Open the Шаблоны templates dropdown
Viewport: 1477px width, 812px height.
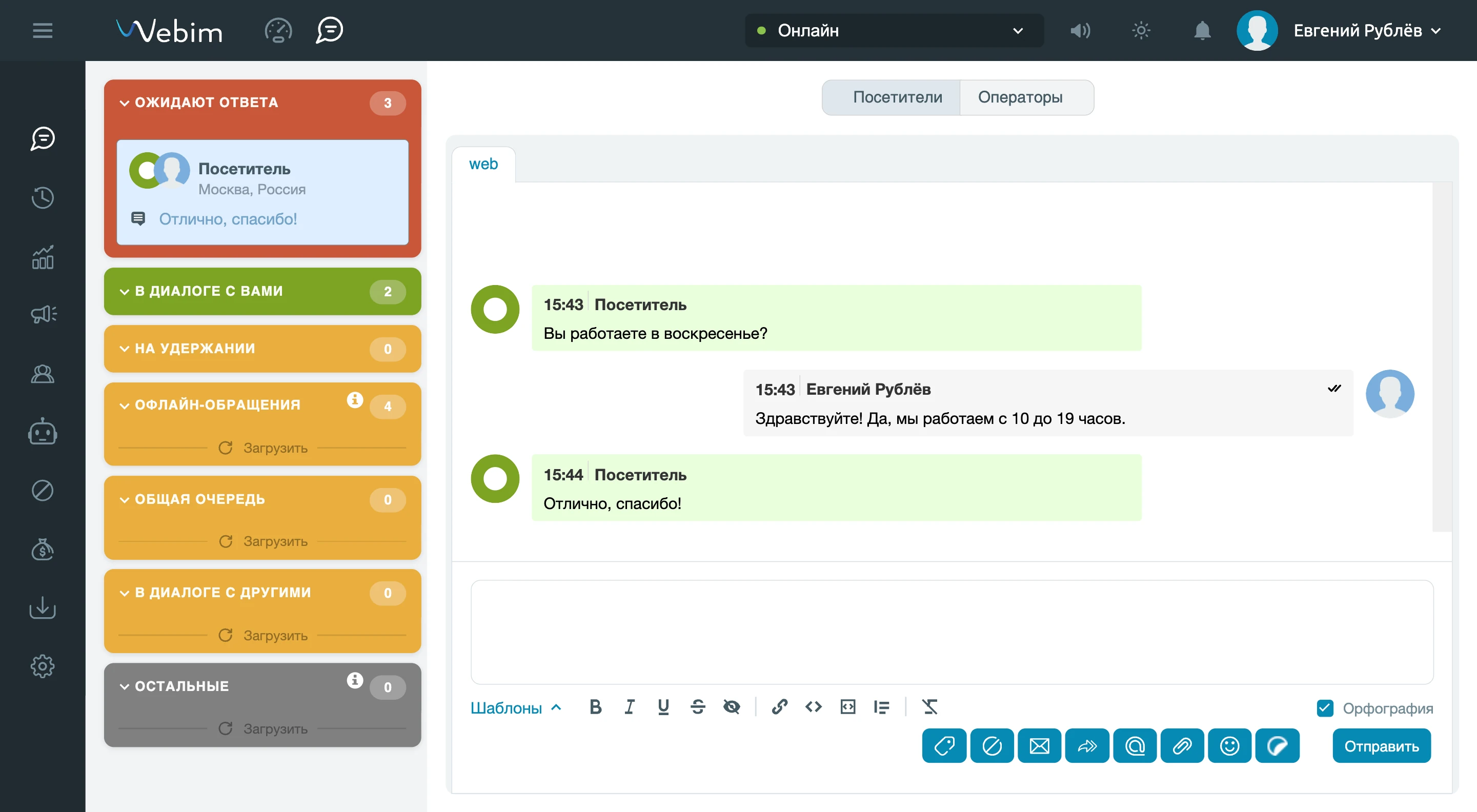515,708
